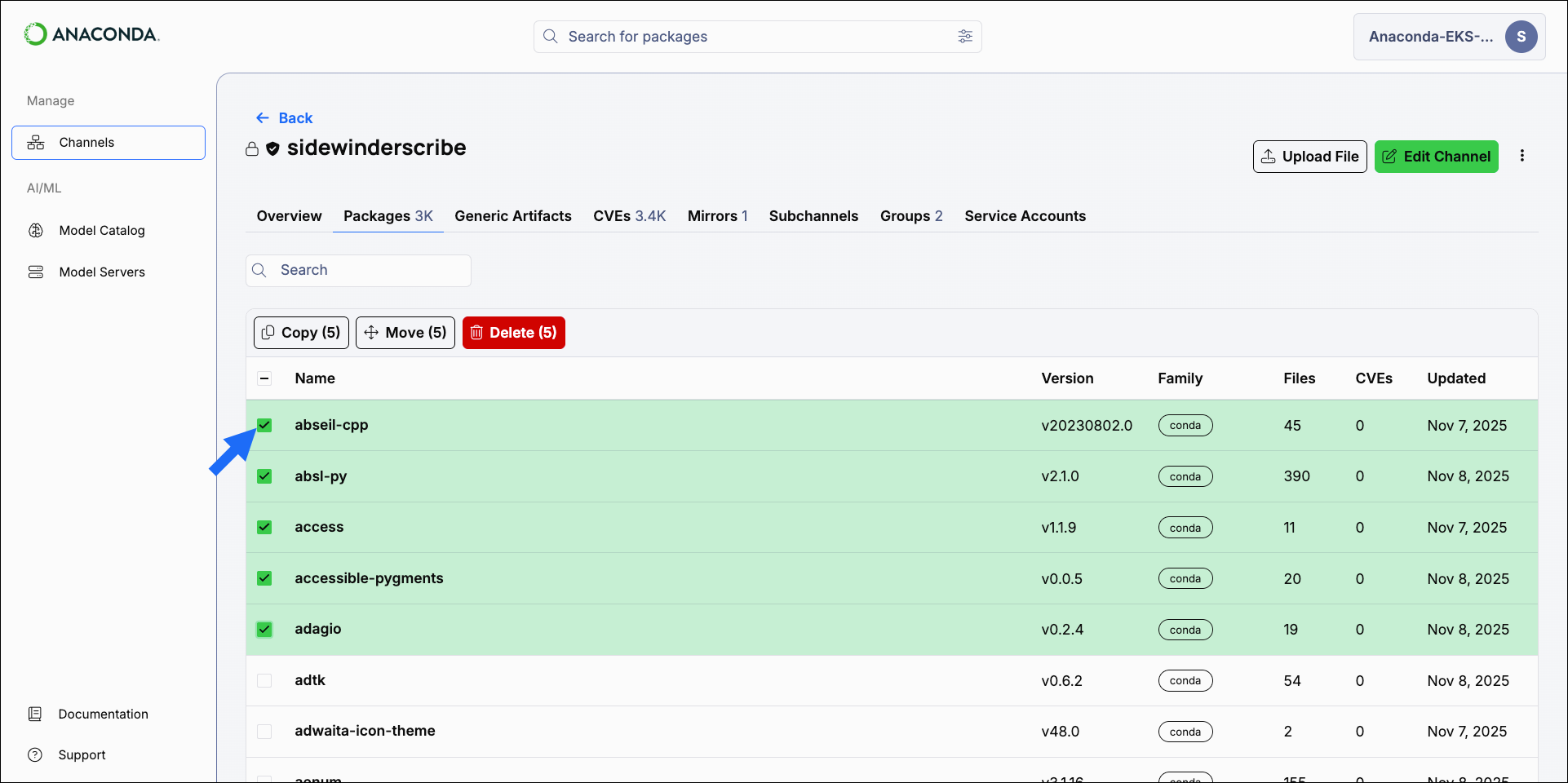The image size is (1568, 783).
Task: Open the Anaconda-EKS account dropdown
Action: 1450,37
